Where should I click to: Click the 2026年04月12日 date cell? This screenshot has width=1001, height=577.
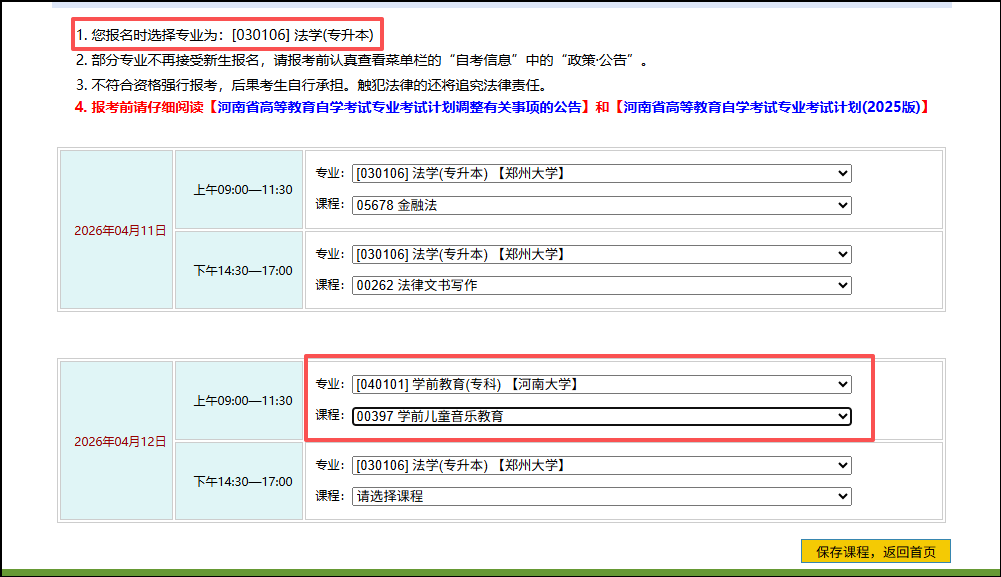[115, 441]
